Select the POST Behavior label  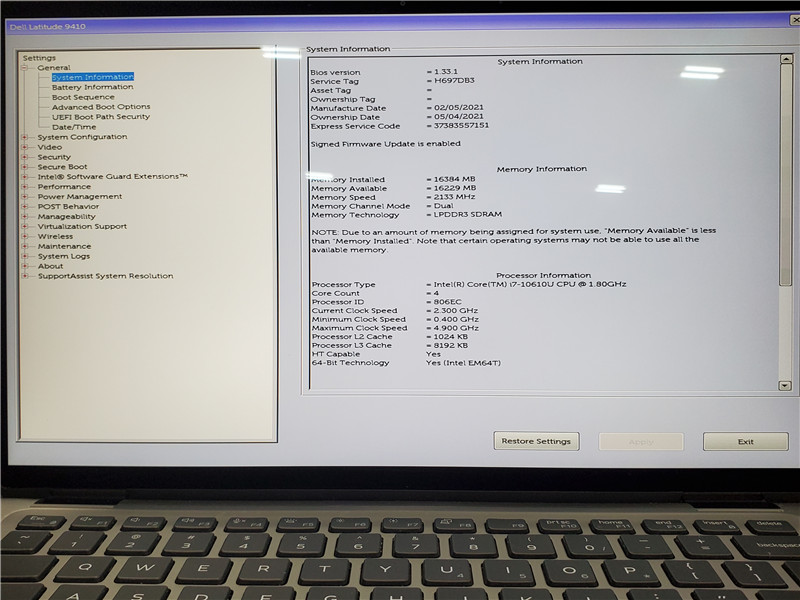[x=68, y=207]
